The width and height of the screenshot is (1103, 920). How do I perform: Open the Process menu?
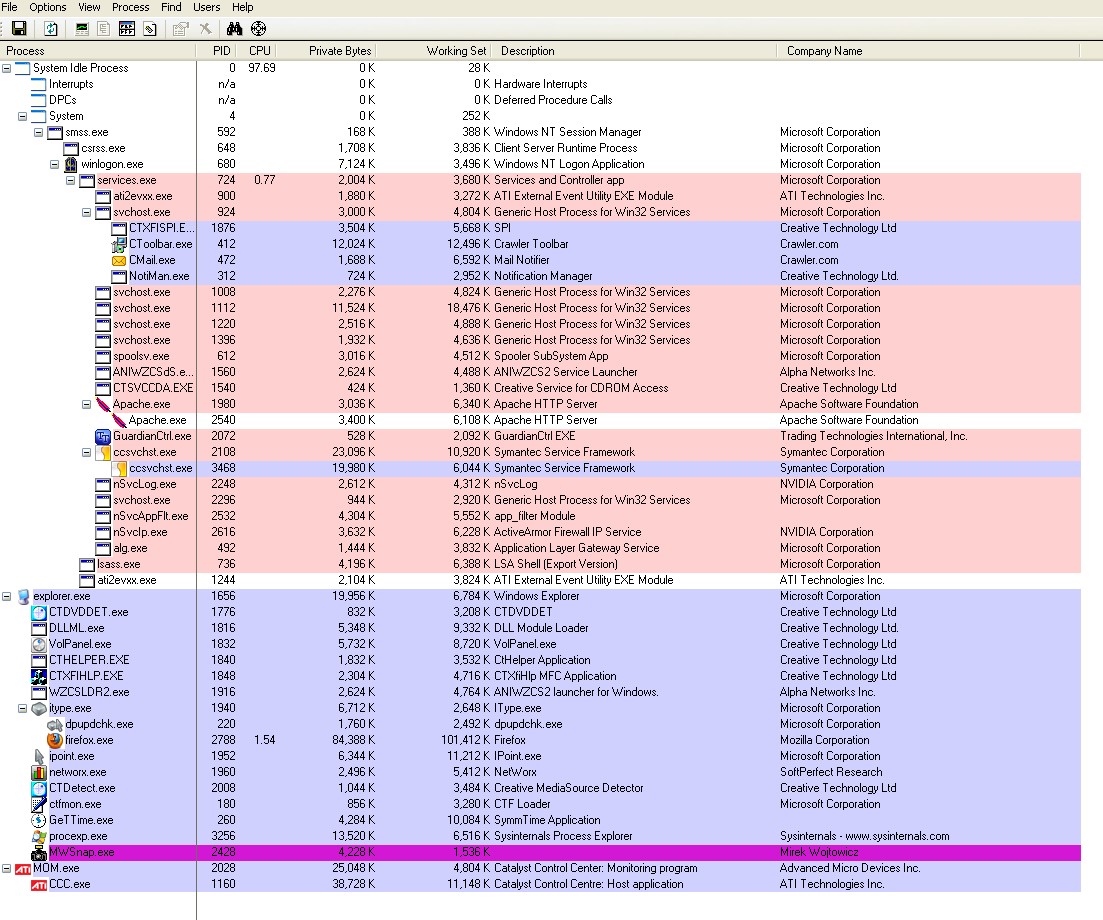pyautogui.click(x=131, y=7)
